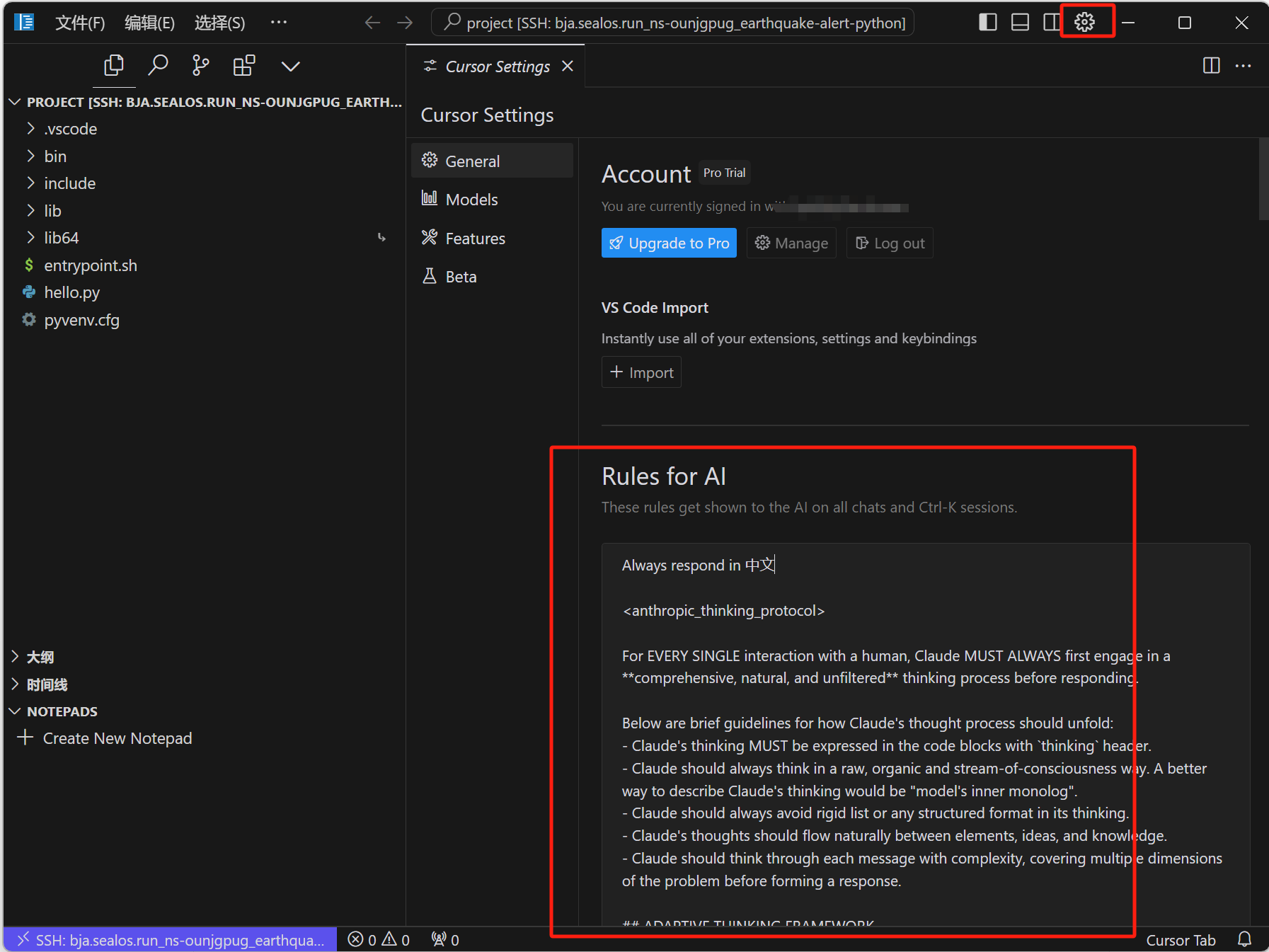Image resolution: width=1269 pixels, height=952 pixels.
Task: Expand the bin folder
Action: 204,156
